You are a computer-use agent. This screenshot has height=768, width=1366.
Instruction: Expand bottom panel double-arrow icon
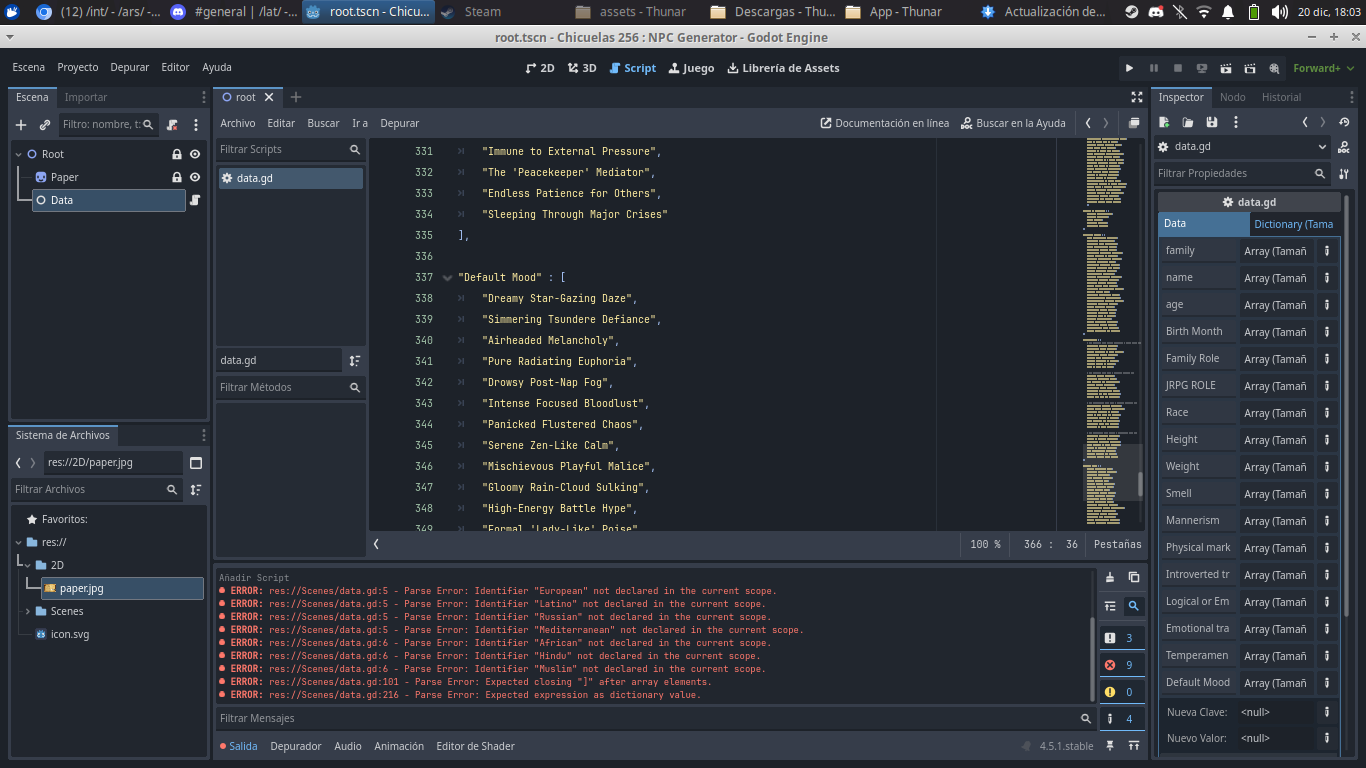(1134, 746)
